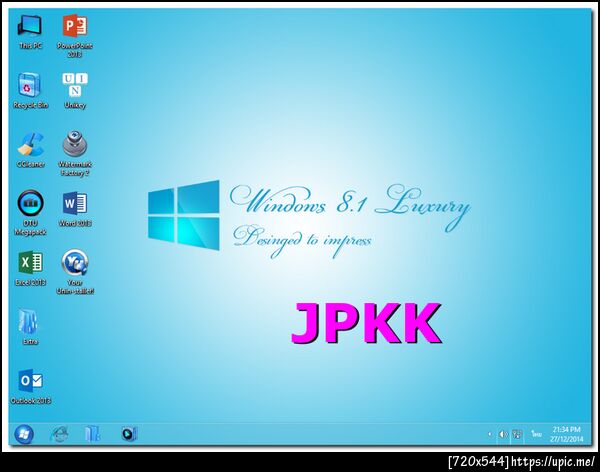
Task: Open the network tray icon
Action: [517, 434]
